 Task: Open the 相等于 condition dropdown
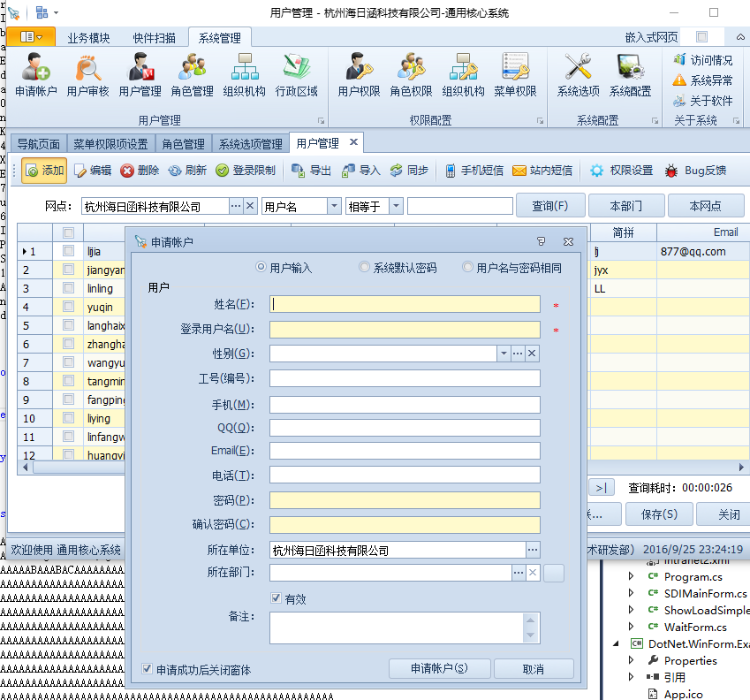click(396, 206)
